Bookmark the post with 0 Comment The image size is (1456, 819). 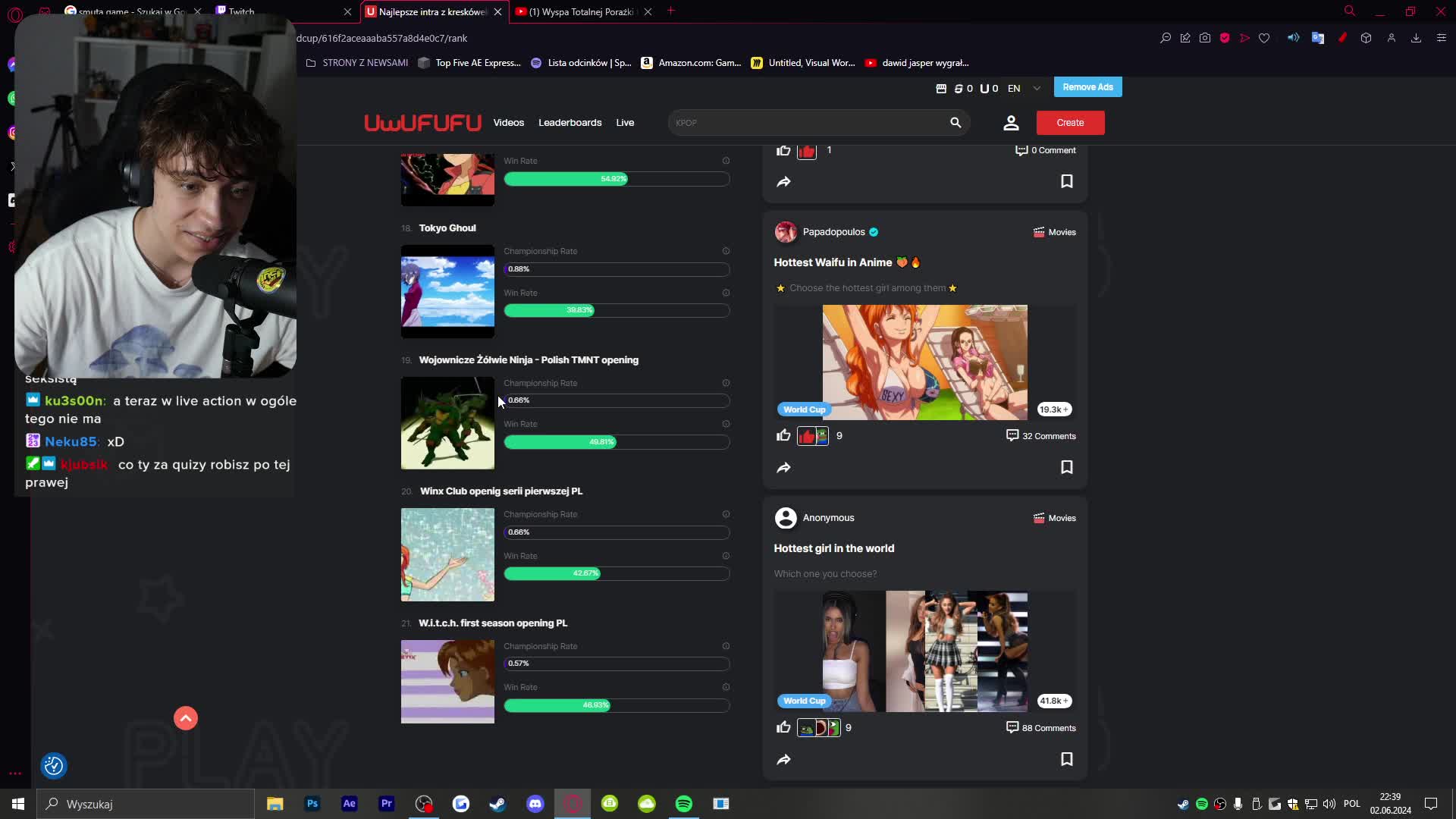[x=1067, y=181]
